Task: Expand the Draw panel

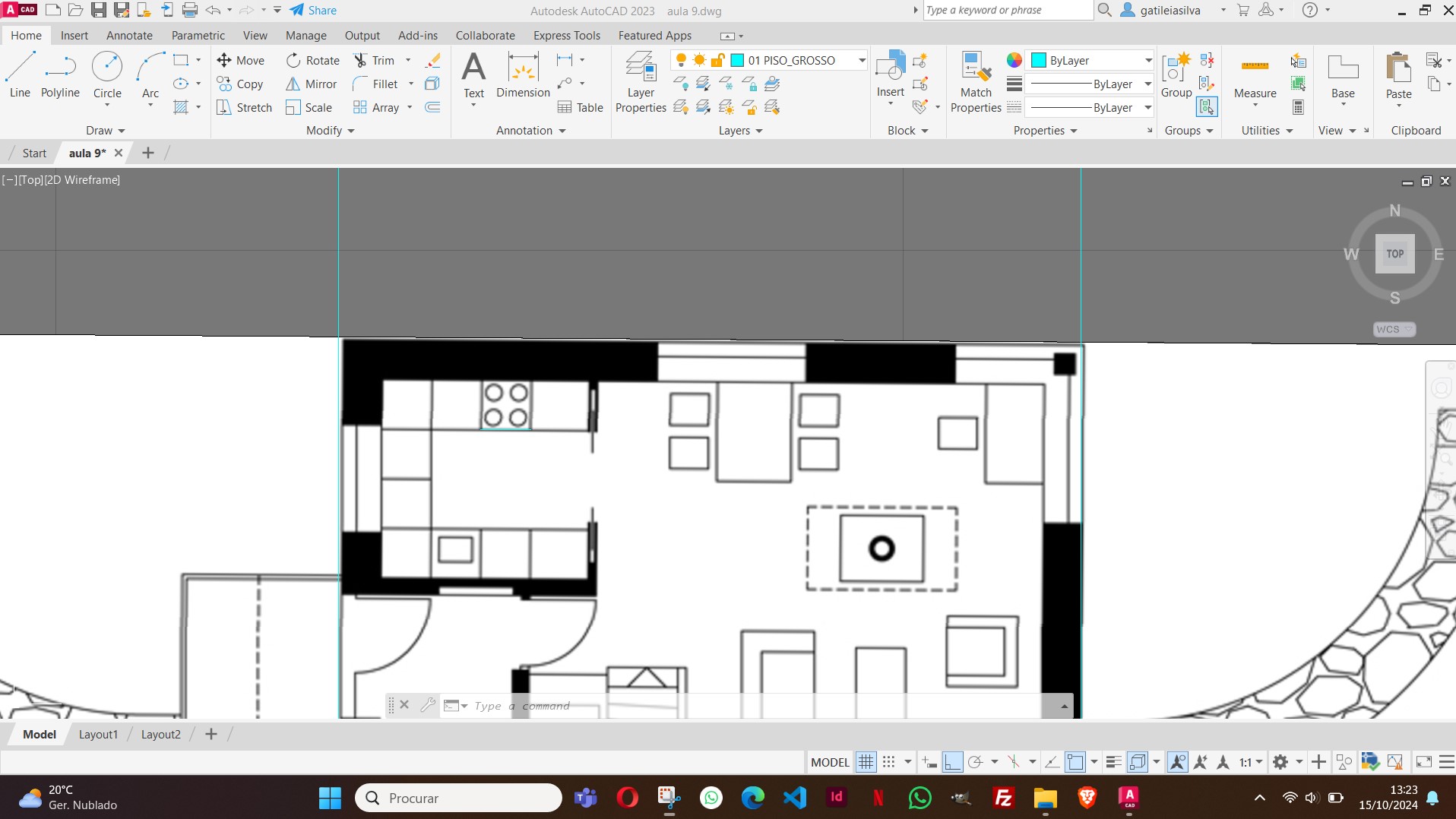Action: click(x=105, y=130)
